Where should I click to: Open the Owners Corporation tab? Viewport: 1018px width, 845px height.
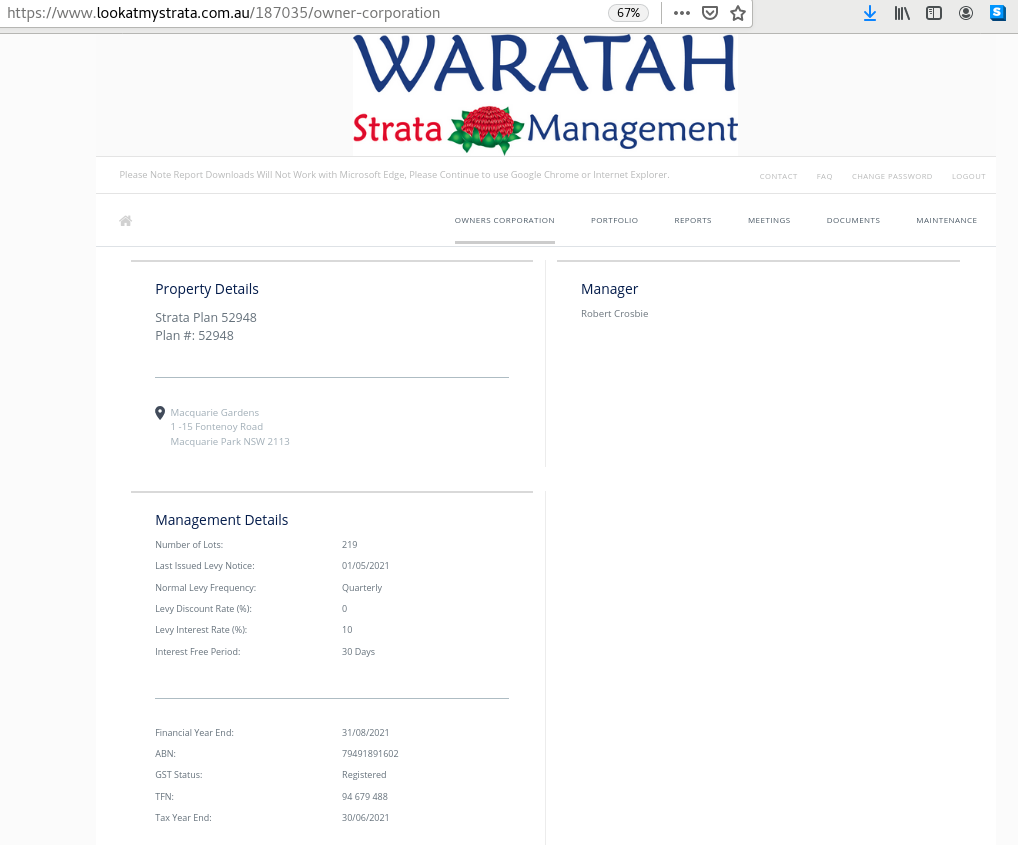pyautogui.click(x=504, y=221)
